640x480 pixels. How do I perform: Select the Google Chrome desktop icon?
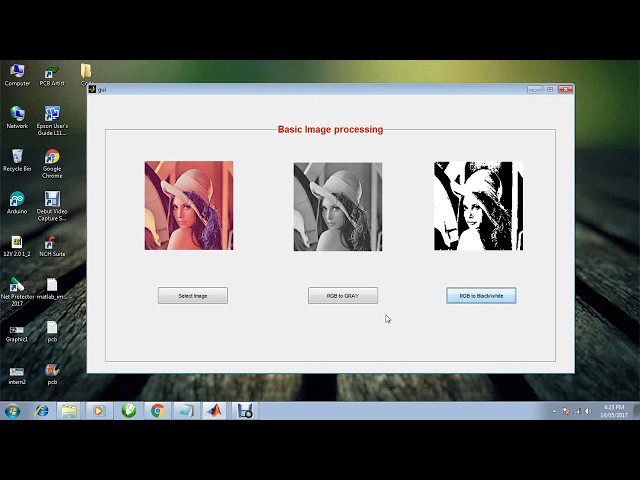click(x=52, y=164)
